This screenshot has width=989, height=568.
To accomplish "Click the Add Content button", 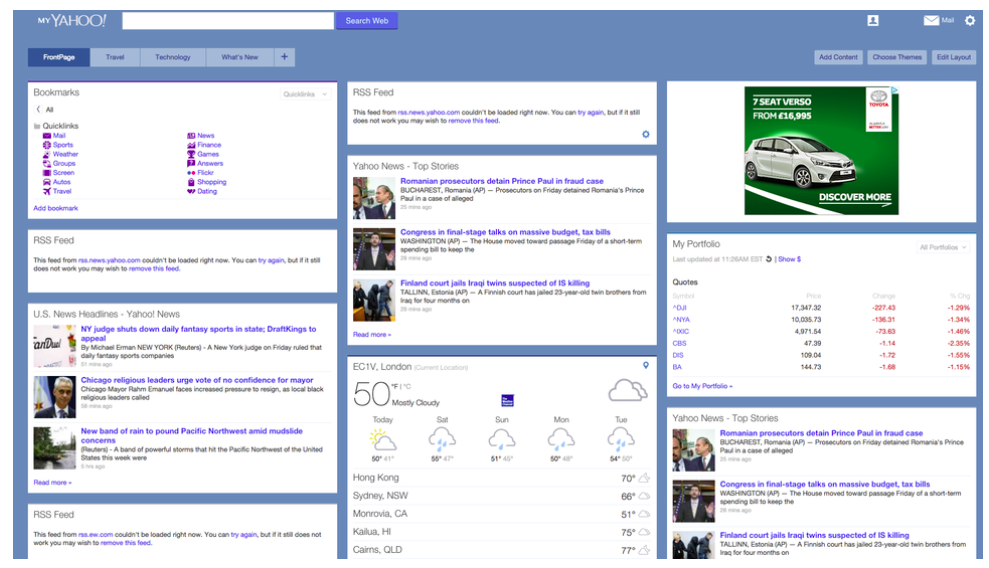I will point(838,57).
